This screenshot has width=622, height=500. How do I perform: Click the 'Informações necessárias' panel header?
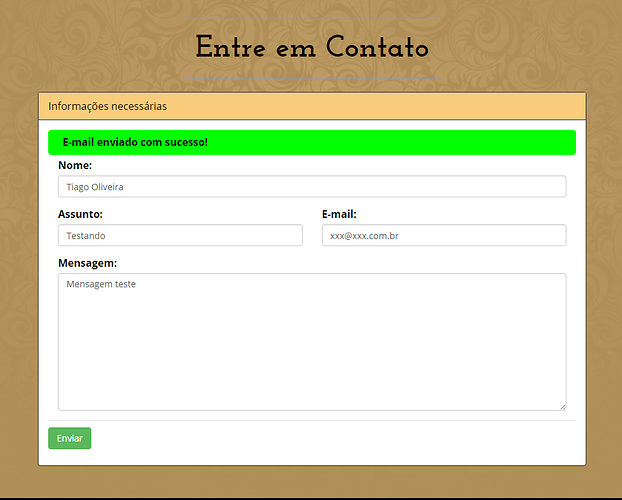tap(312, 106)
